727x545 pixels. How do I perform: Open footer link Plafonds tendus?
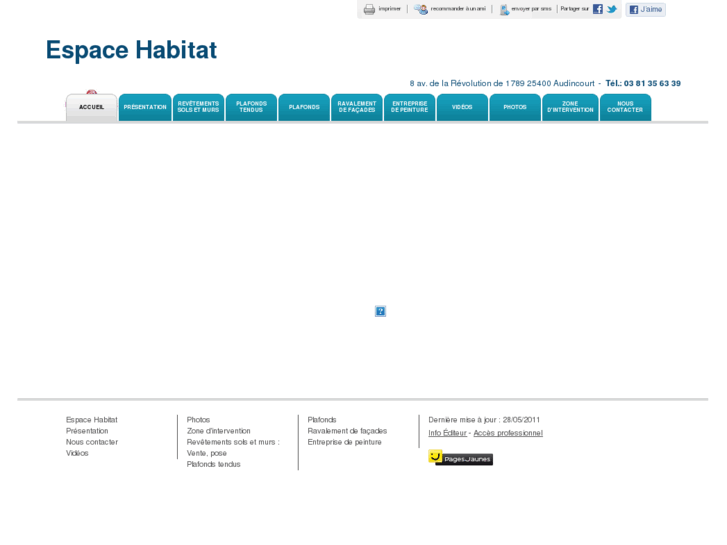point(213,464)
